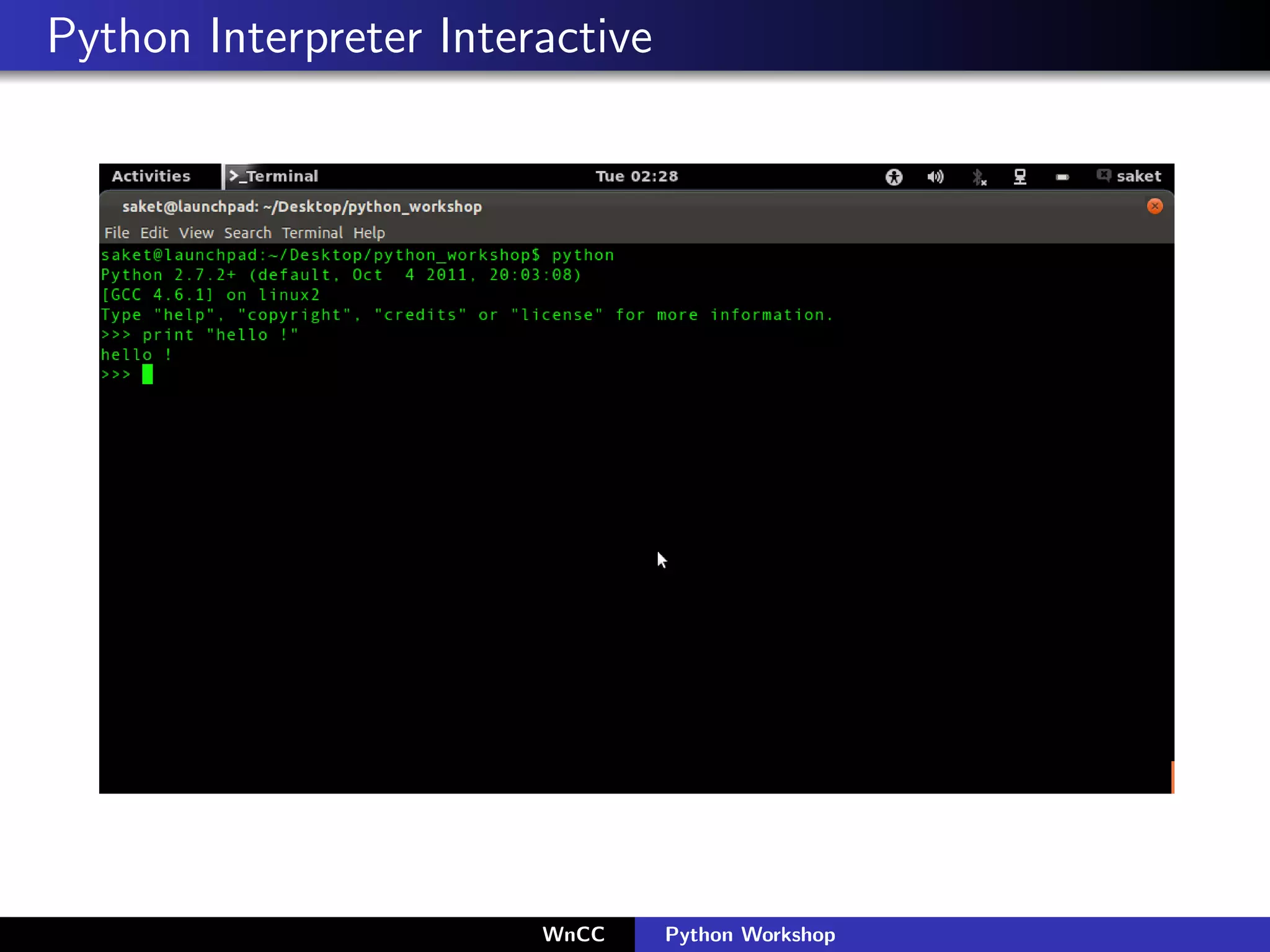Click the terminal window title bar text
The width and height of the screenshot is (1270, 952).
302,207
